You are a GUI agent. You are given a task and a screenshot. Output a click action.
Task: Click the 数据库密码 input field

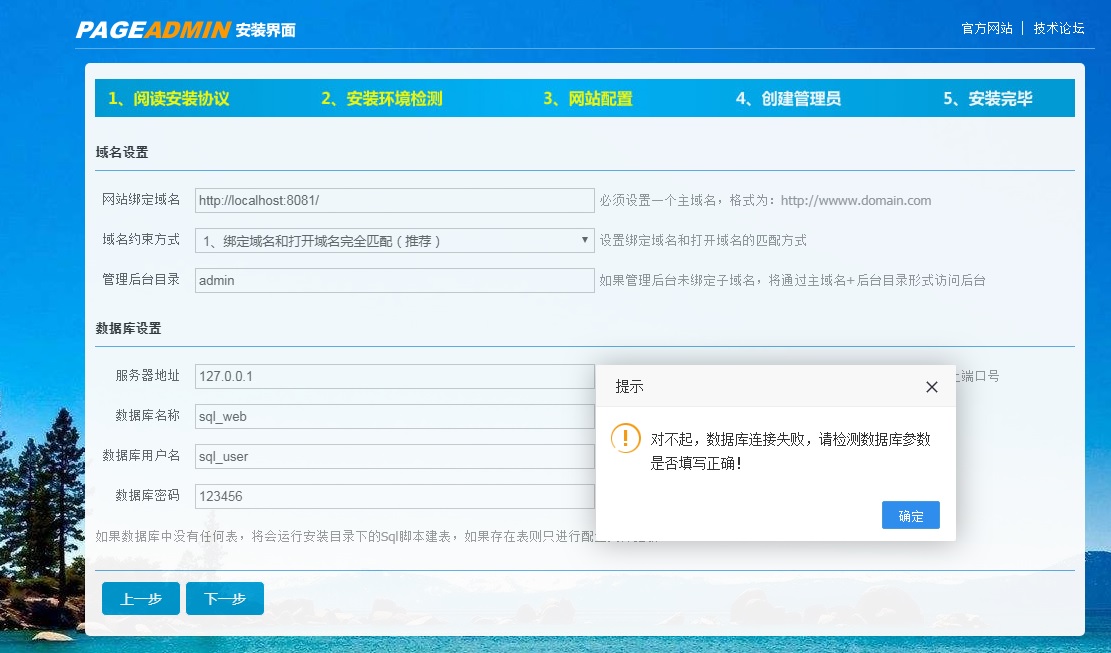[394, 496]
